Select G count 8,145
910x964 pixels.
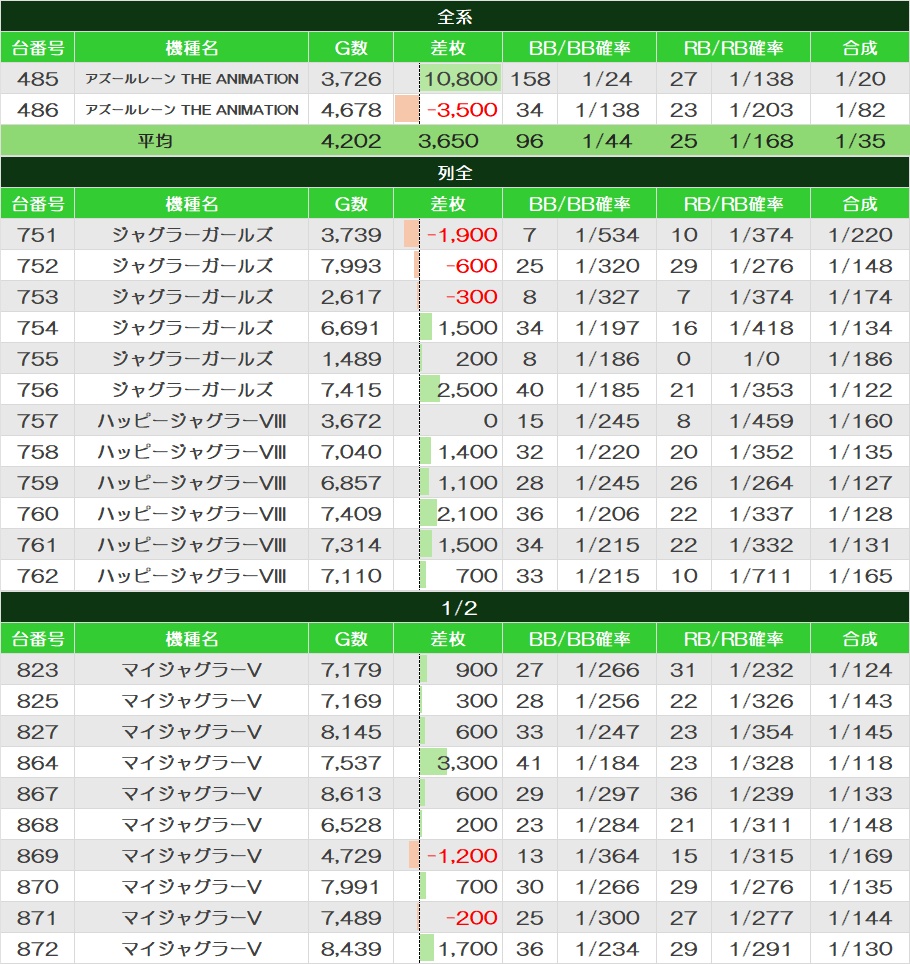click(351, 732)
